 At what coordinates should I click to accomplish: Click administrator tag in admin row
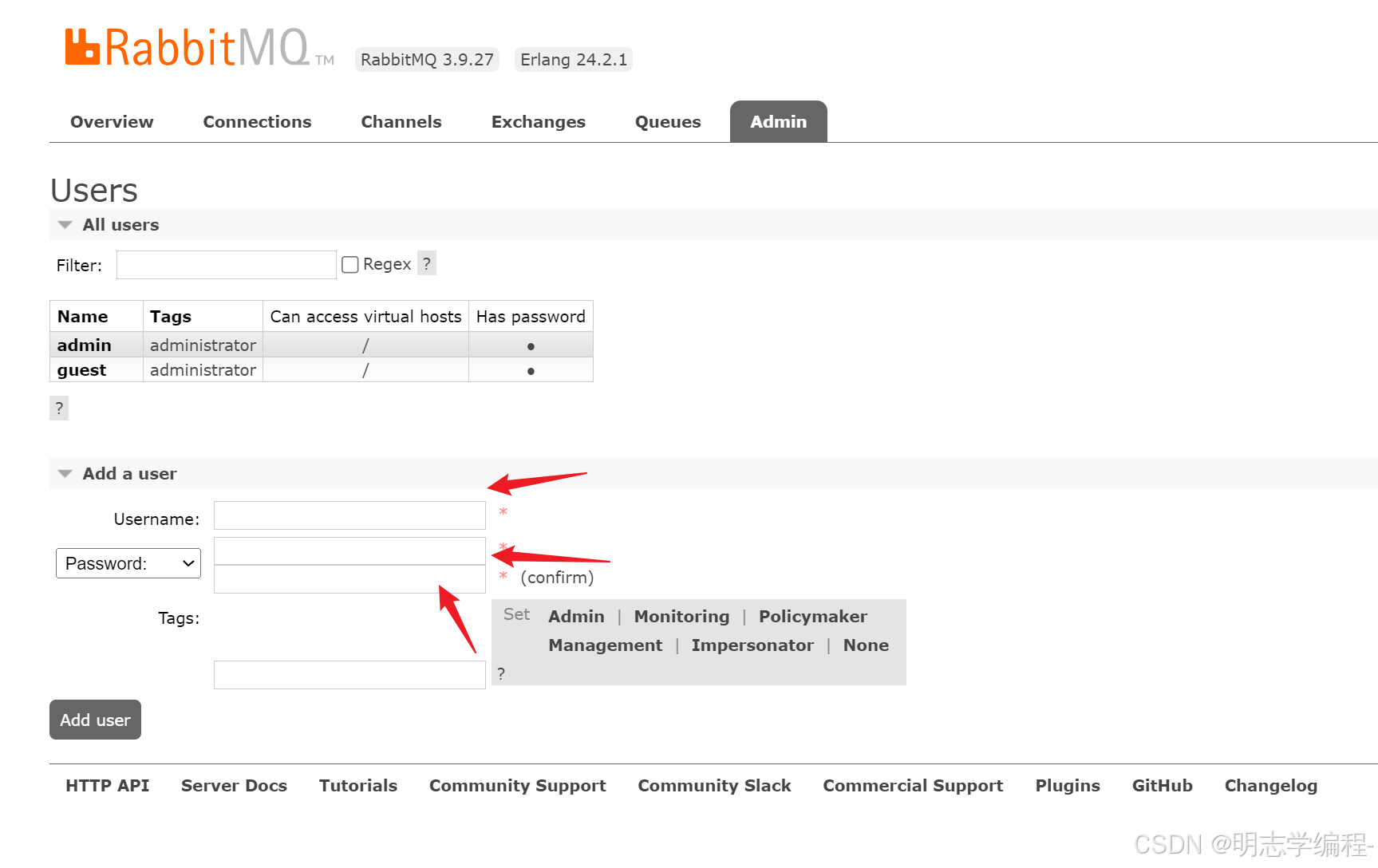click(x=203, y=345)
